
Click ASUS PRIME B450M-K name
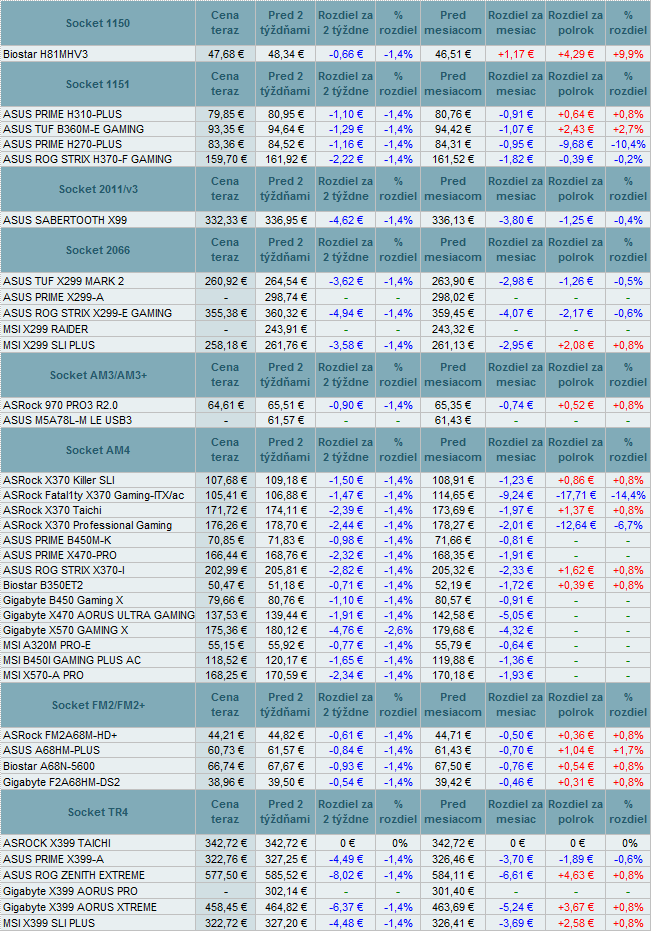tap(57, 540)
